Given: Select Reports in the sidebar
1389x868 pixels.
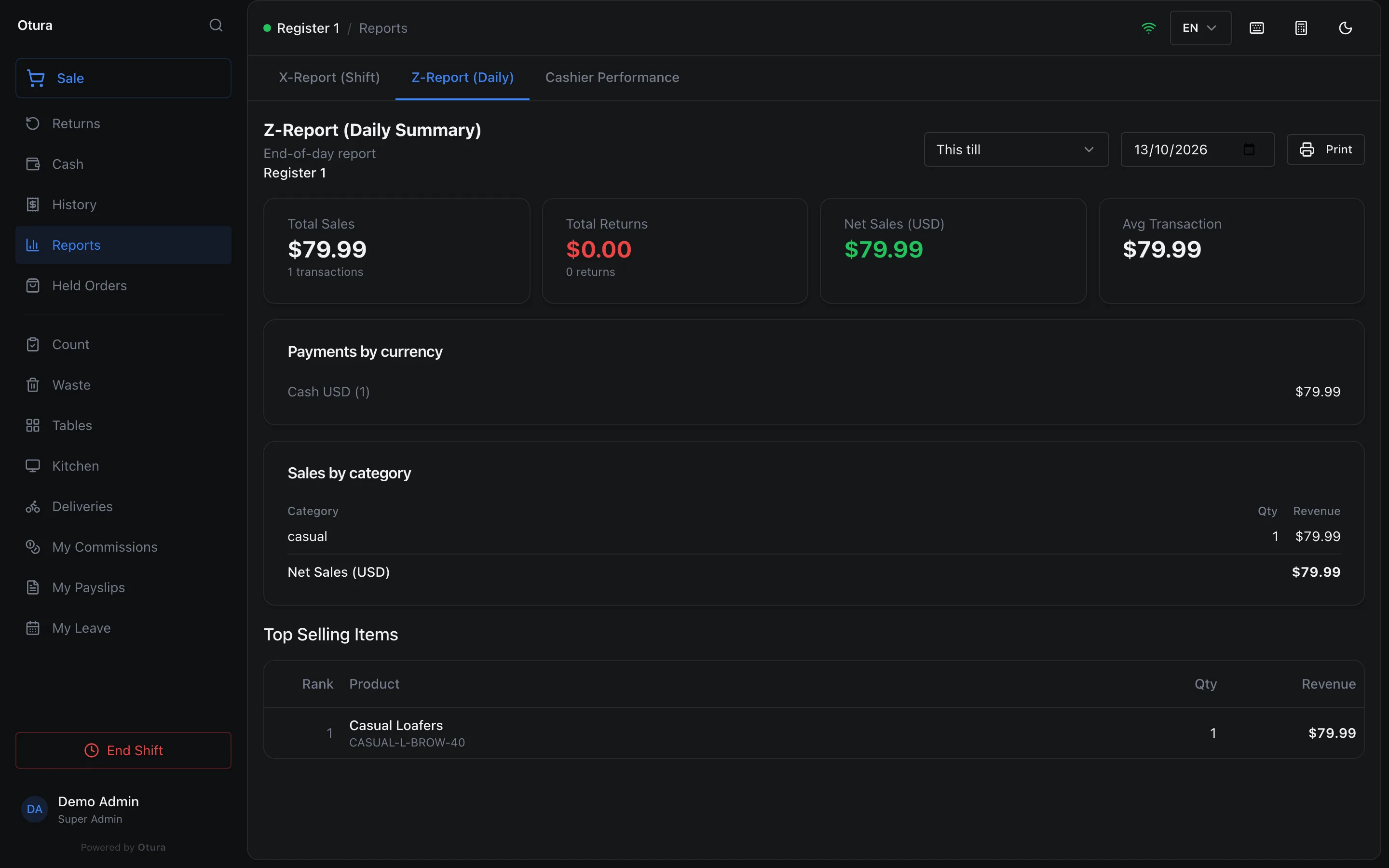Looking at the screenshot, I should [123, 245].
